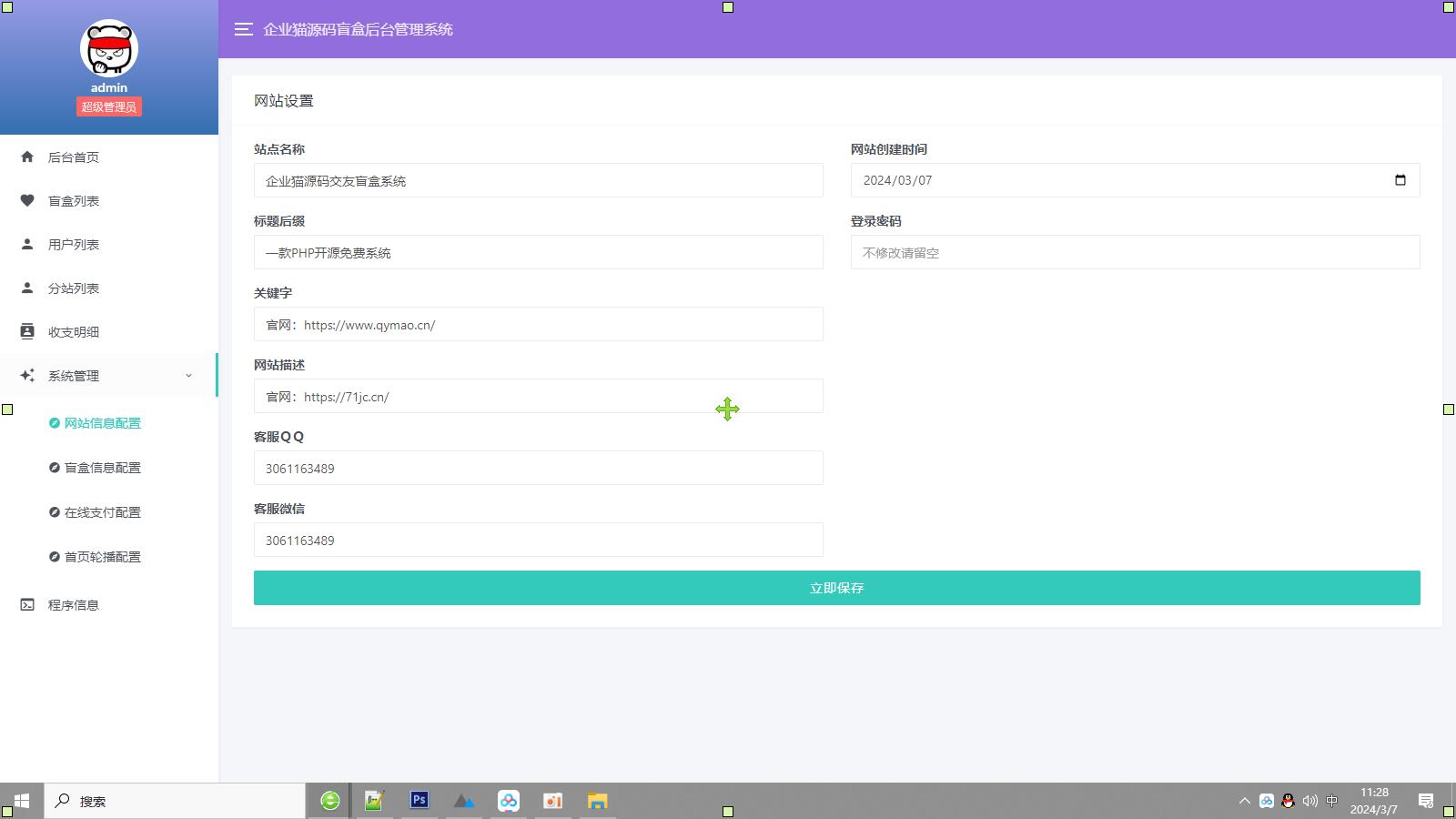Click the 客服QQ input field
The width and height of the screenshot is (1456, 819).
(x=538, y=469)
